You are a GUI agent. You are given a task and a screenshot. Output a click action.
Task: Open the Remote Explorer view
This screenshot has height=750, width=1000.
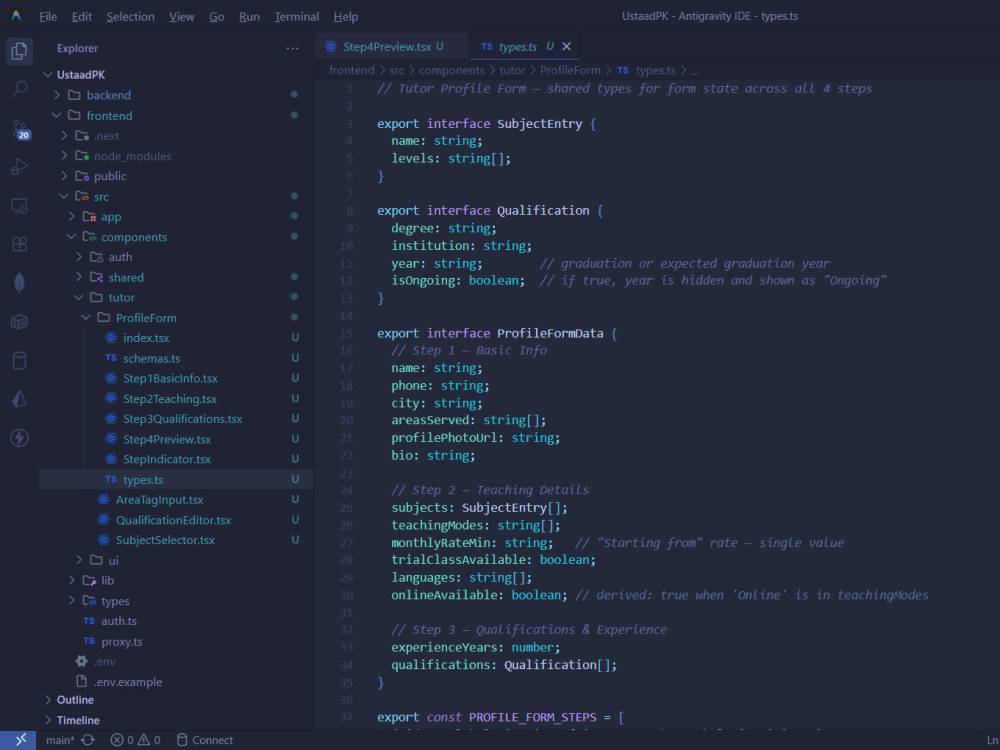[x=19, y=206]
